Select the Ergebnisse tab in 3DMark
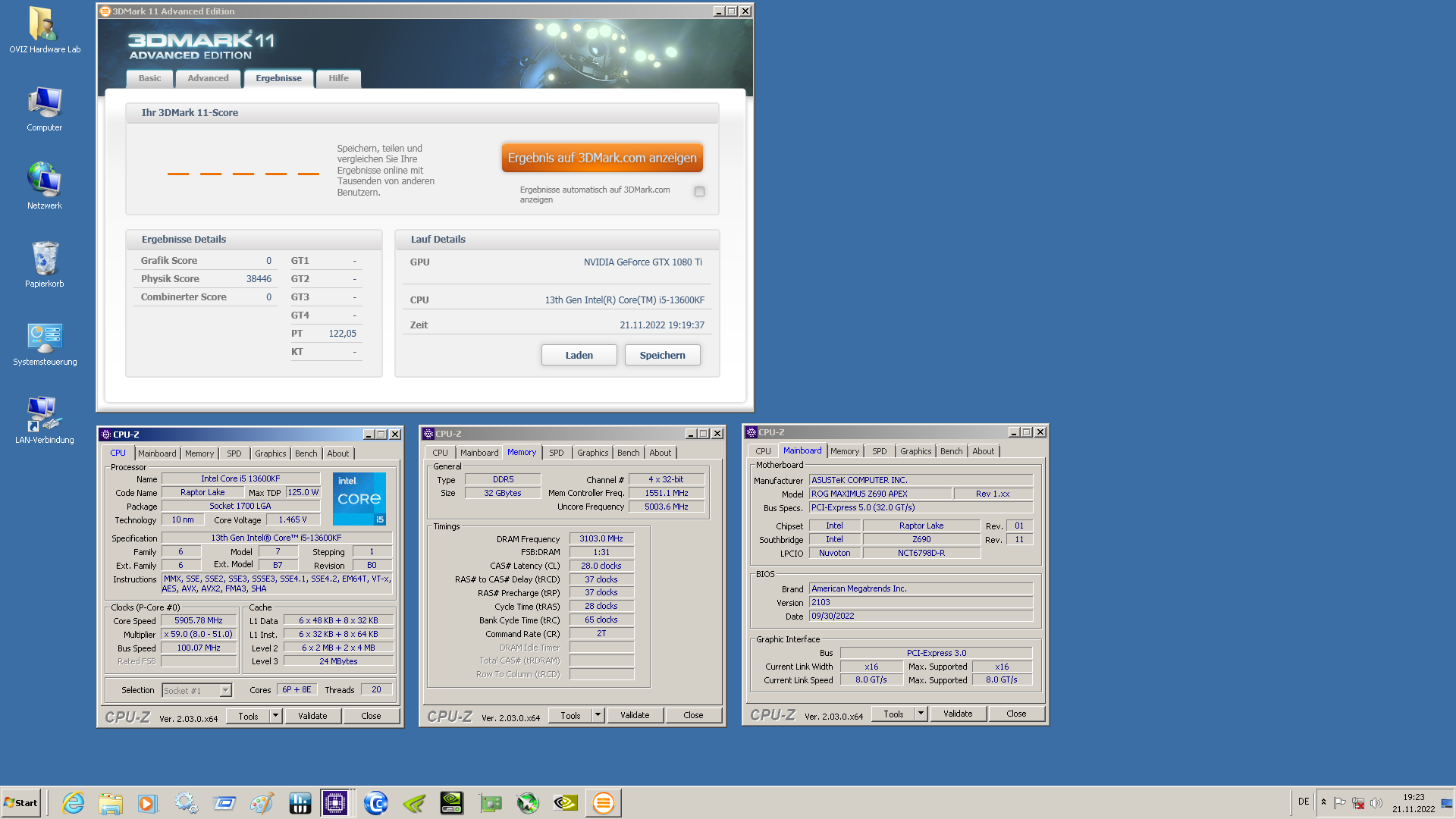Image resolution: width=1456 pixels, height=819 pixels. click(278, 78)
